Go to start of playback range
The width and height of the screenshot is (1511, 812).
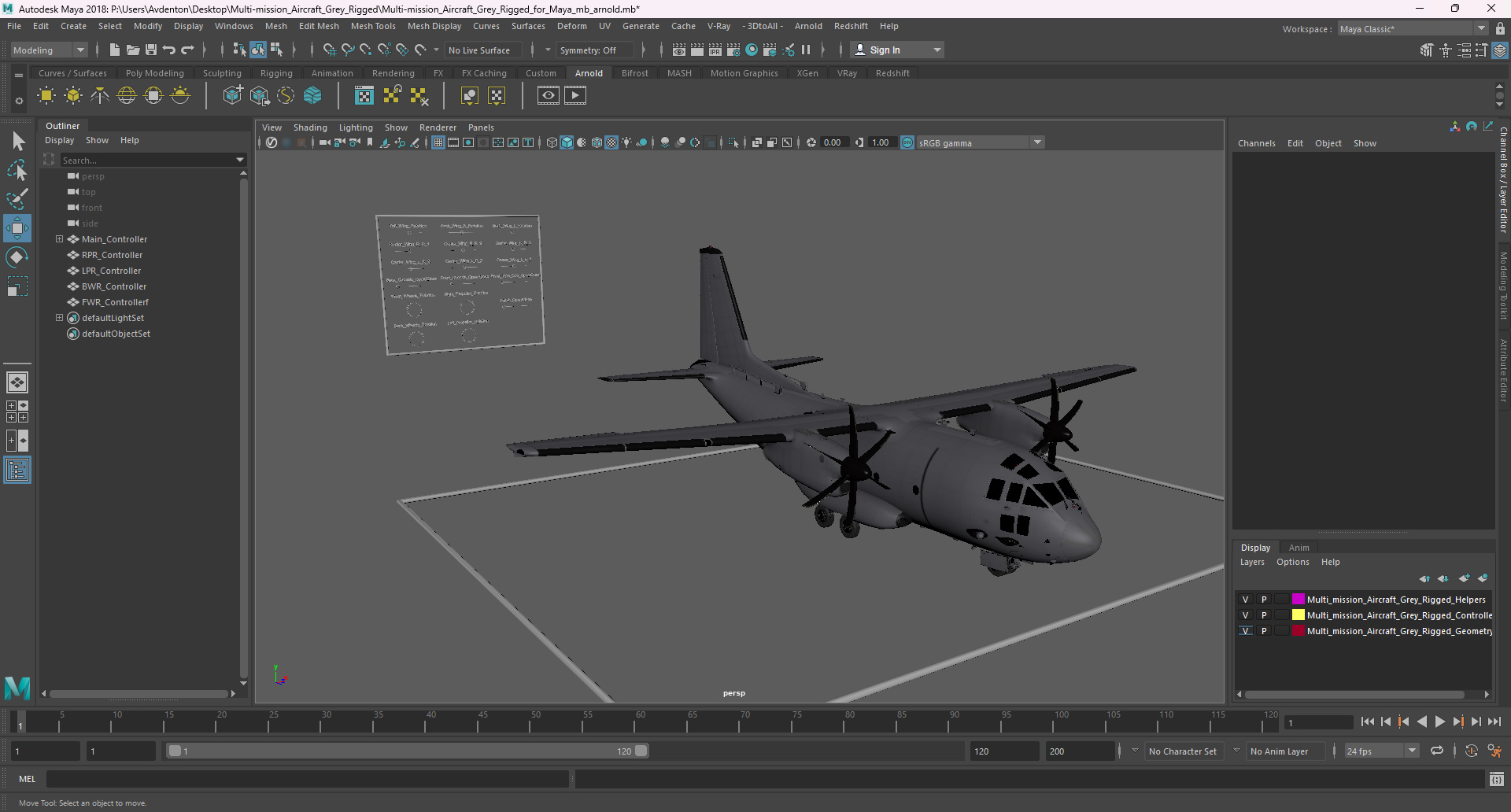1367,722
